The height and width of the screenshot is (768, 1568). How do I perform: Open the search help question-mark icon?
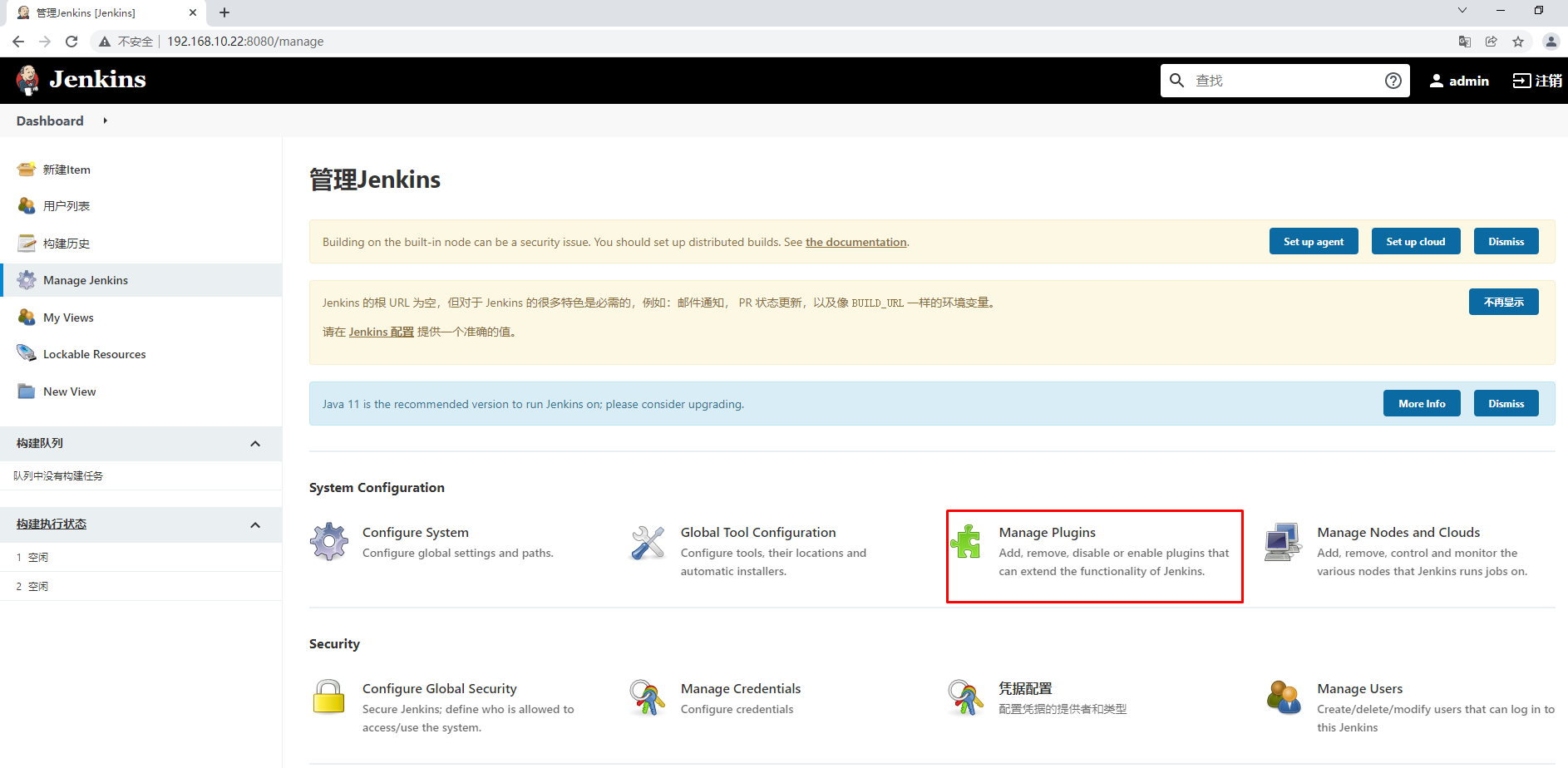point(1393,81)
